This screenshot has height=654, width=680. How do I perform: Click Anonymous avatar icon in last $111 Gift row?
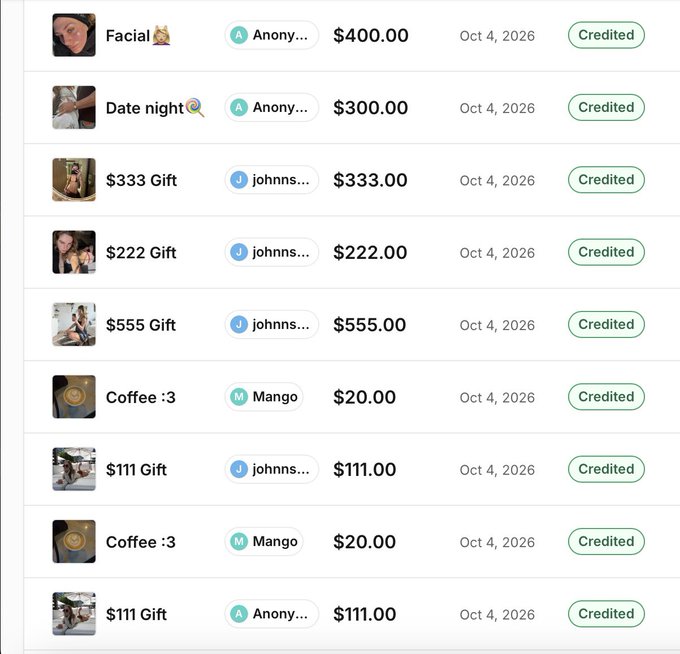point(239,614)
